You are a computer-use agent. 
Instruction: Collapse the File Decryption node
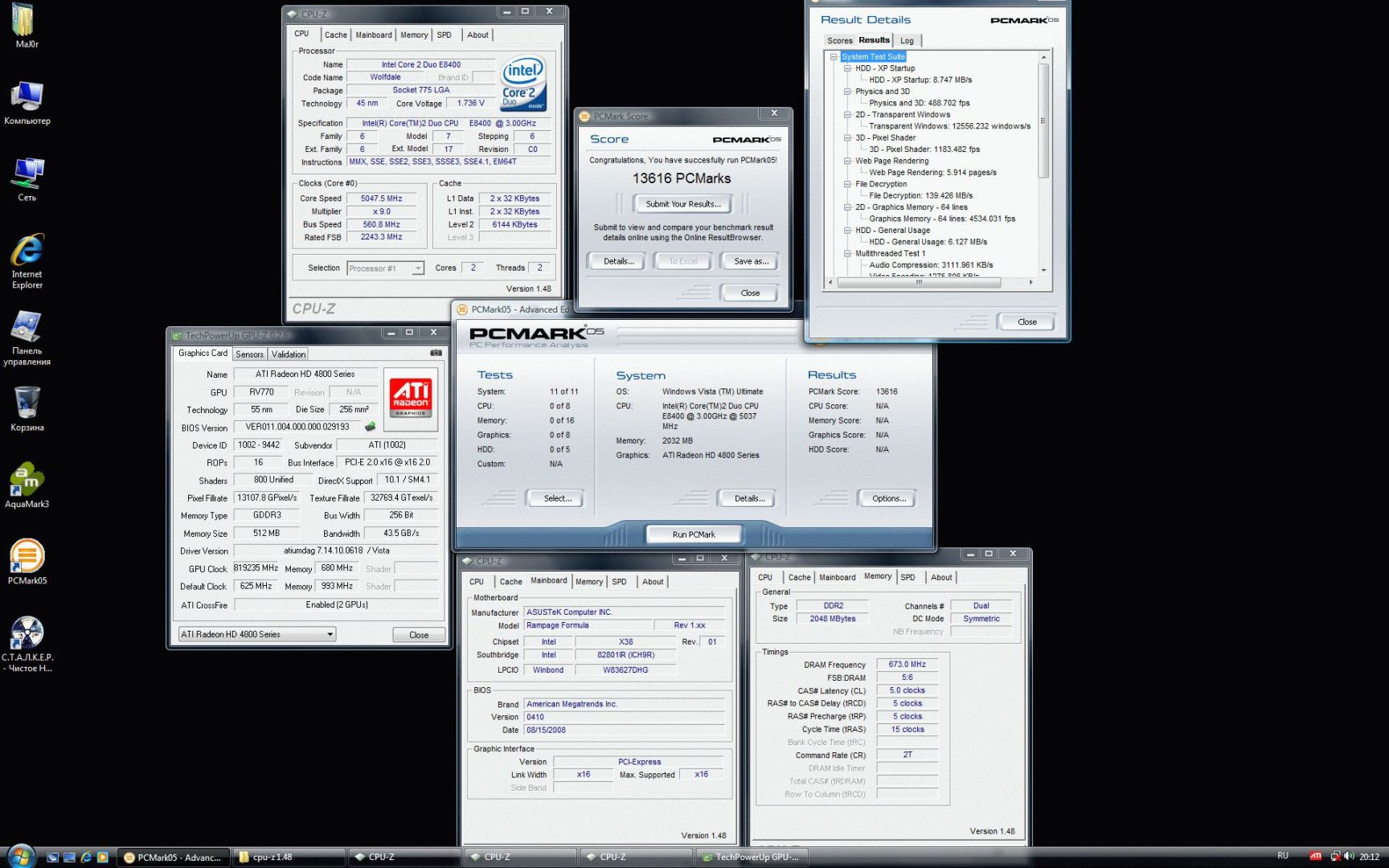click(x=847, y=184)
